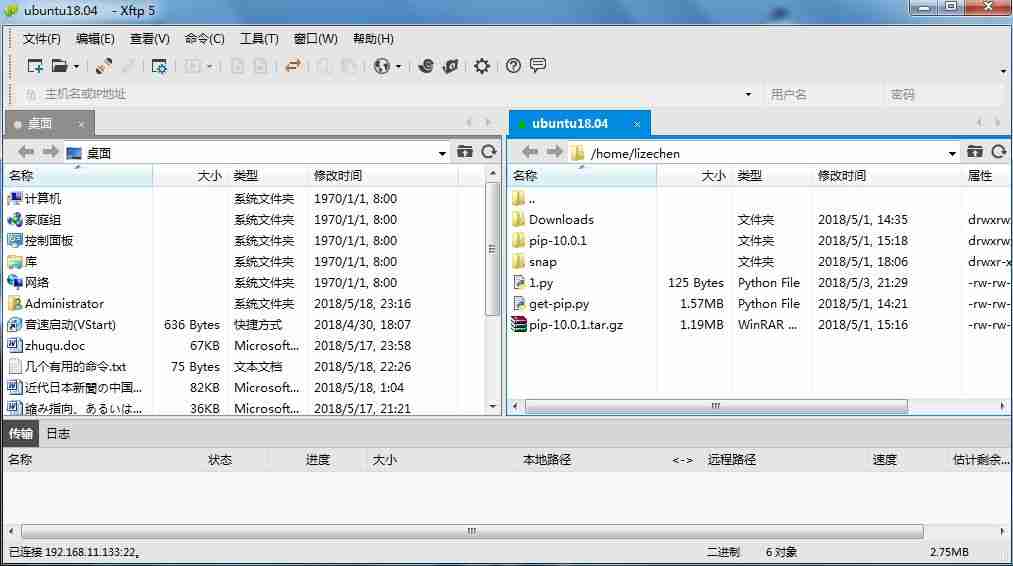
Task: Click the local pane new folder icon
Action: (x=465, y=152)
